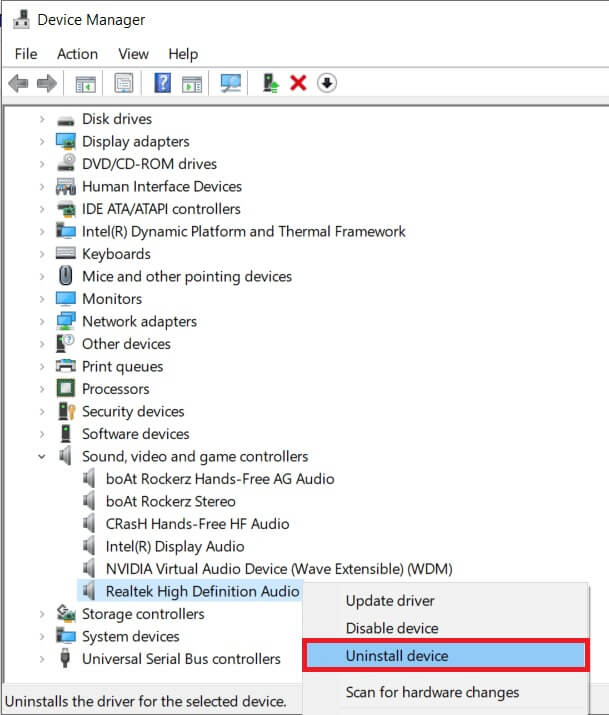Click the Monitors category icon
The height and width of the screenshot is (715, 609).
pyautogui.click(x=66, y=299)
